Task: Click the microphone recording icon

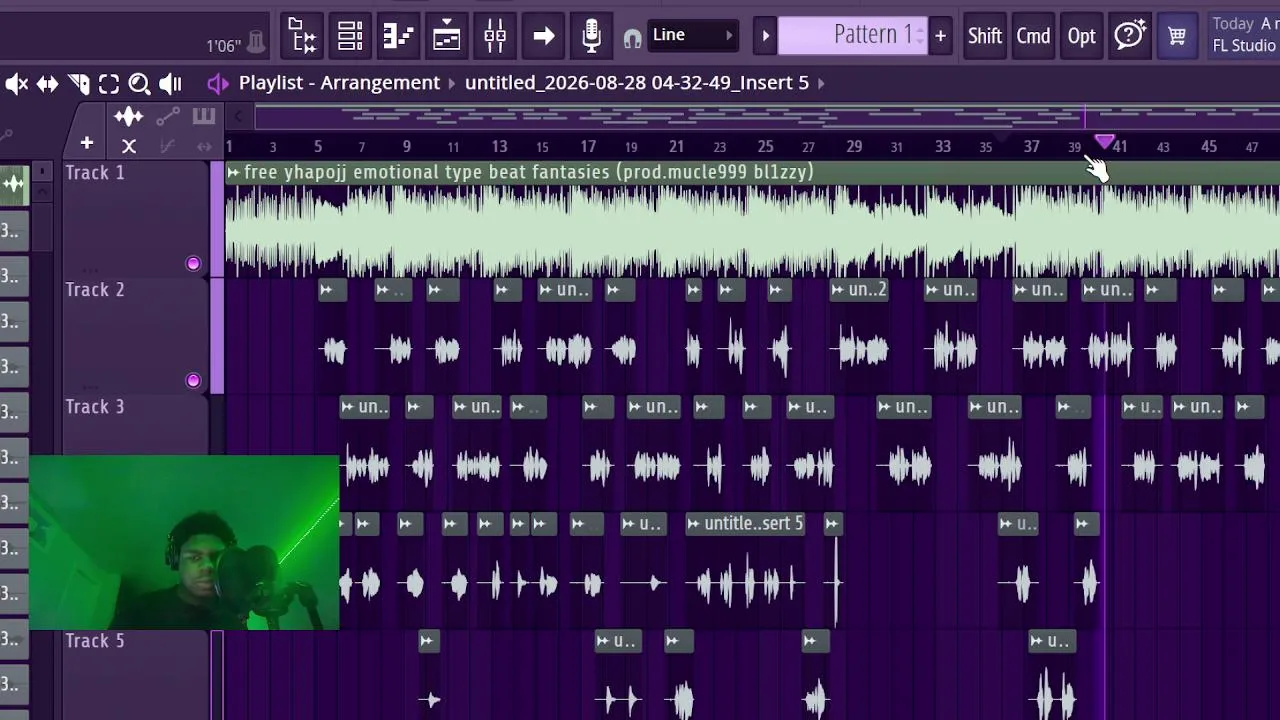Action: (x=592, y=36)
